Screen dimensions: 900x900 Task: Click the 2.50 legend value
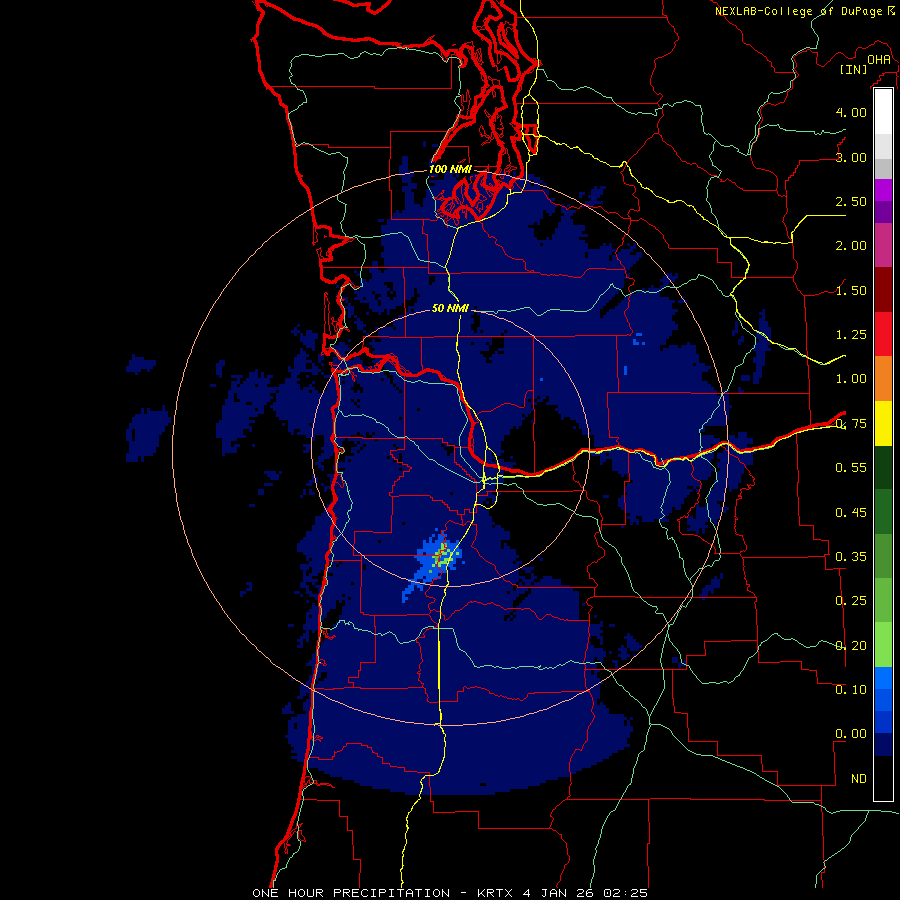pos(851,201)
